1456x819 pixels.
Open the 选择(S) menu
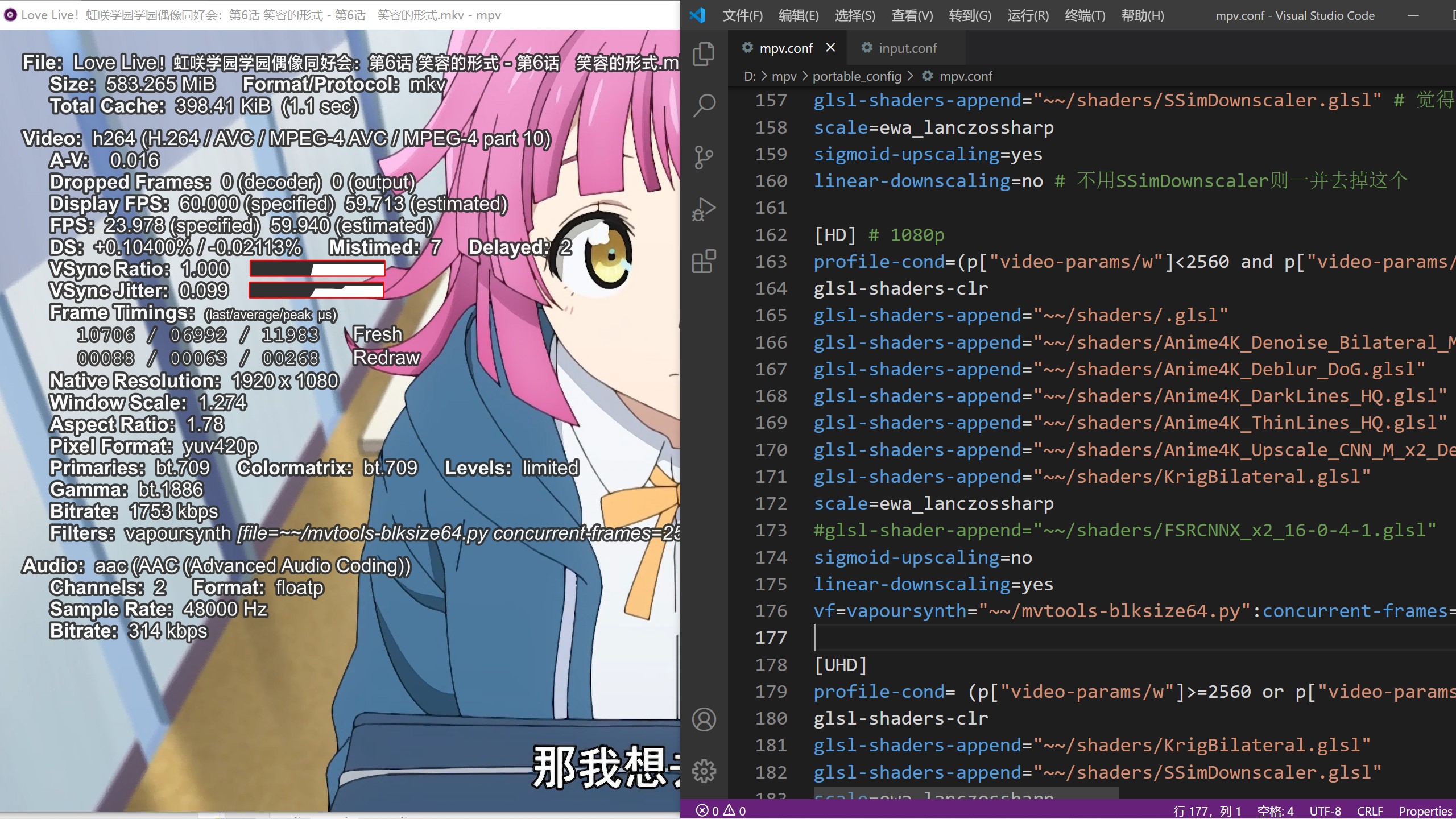(855, 15)
